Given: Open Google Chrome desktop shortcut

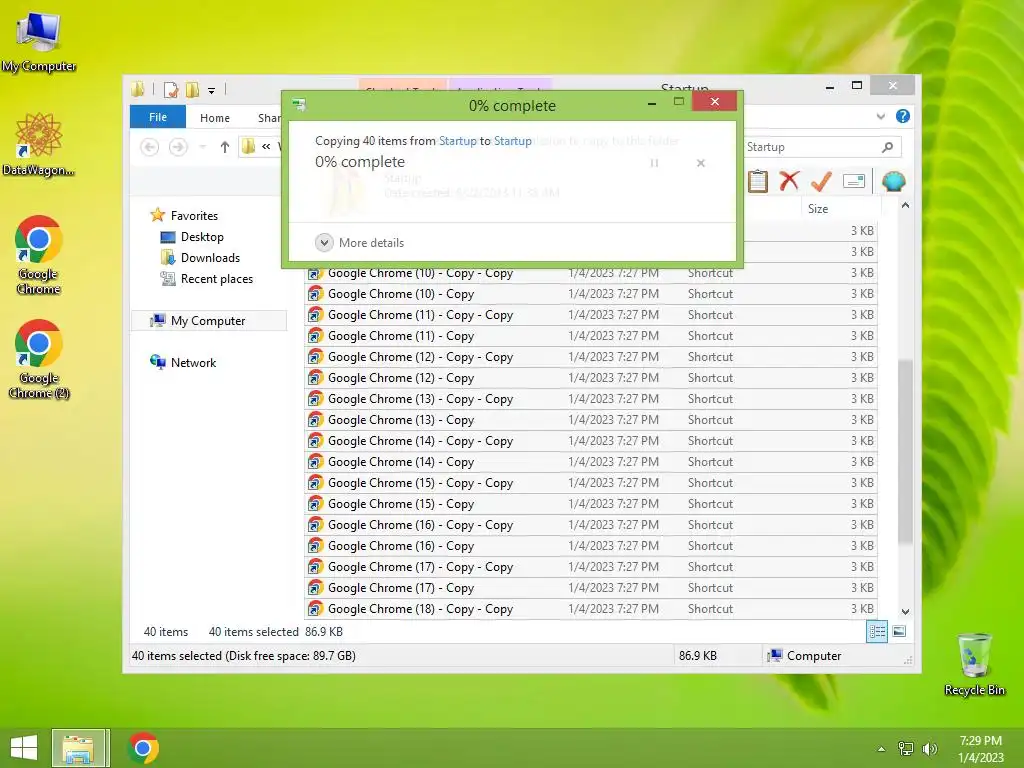Looking at the screenshot, I should [39, 255].
